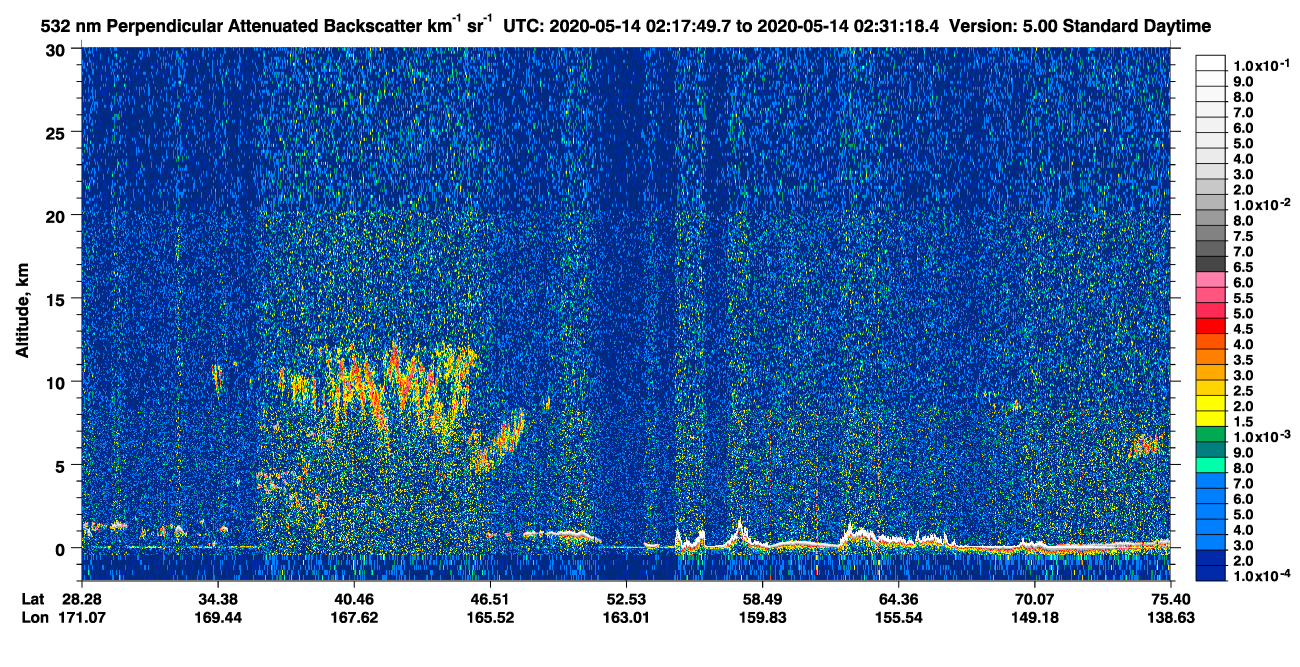Pick the orange colorbar swatch beside '3.5'
The image size is (1300, 667).
pyautogui.click(x=1211, y=358)
